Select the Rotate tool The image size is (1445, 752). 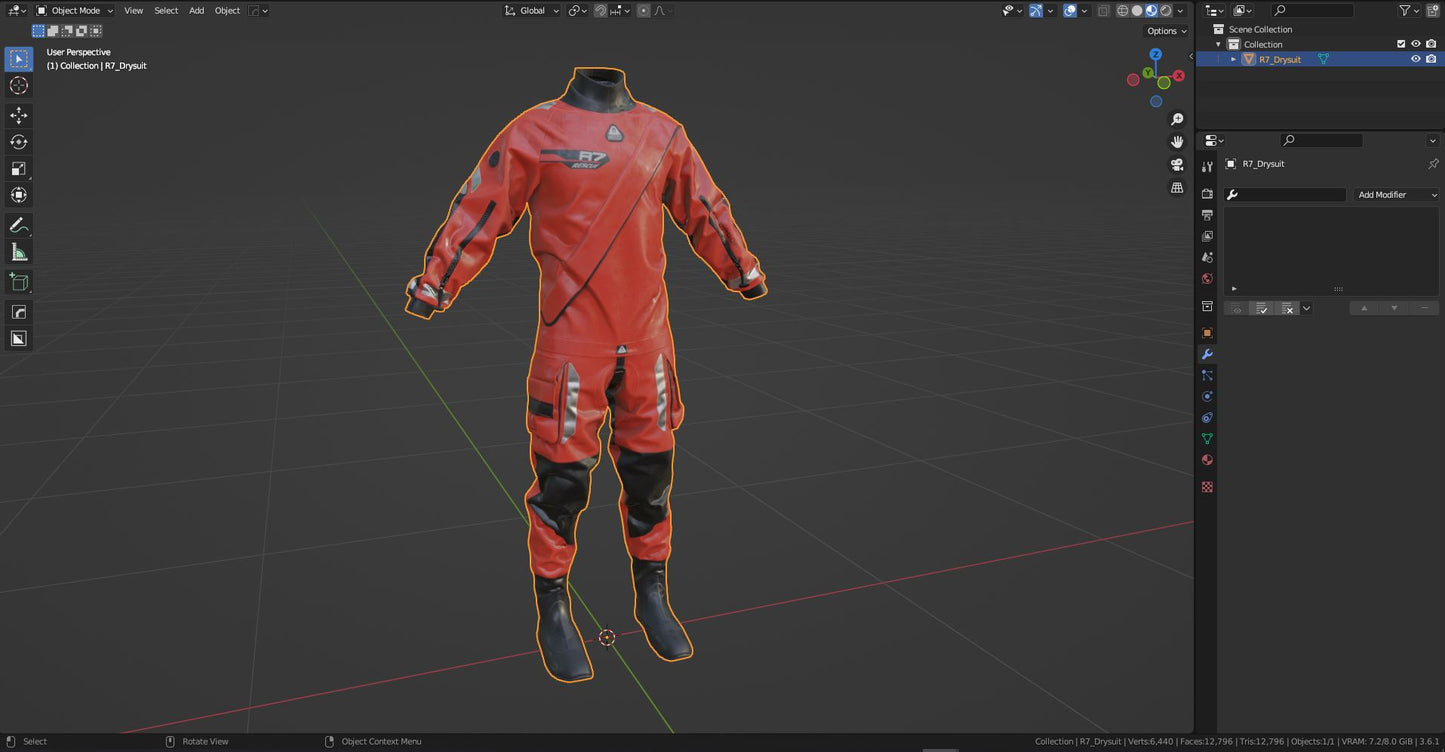pyautogui.click(x=18, y=141)
